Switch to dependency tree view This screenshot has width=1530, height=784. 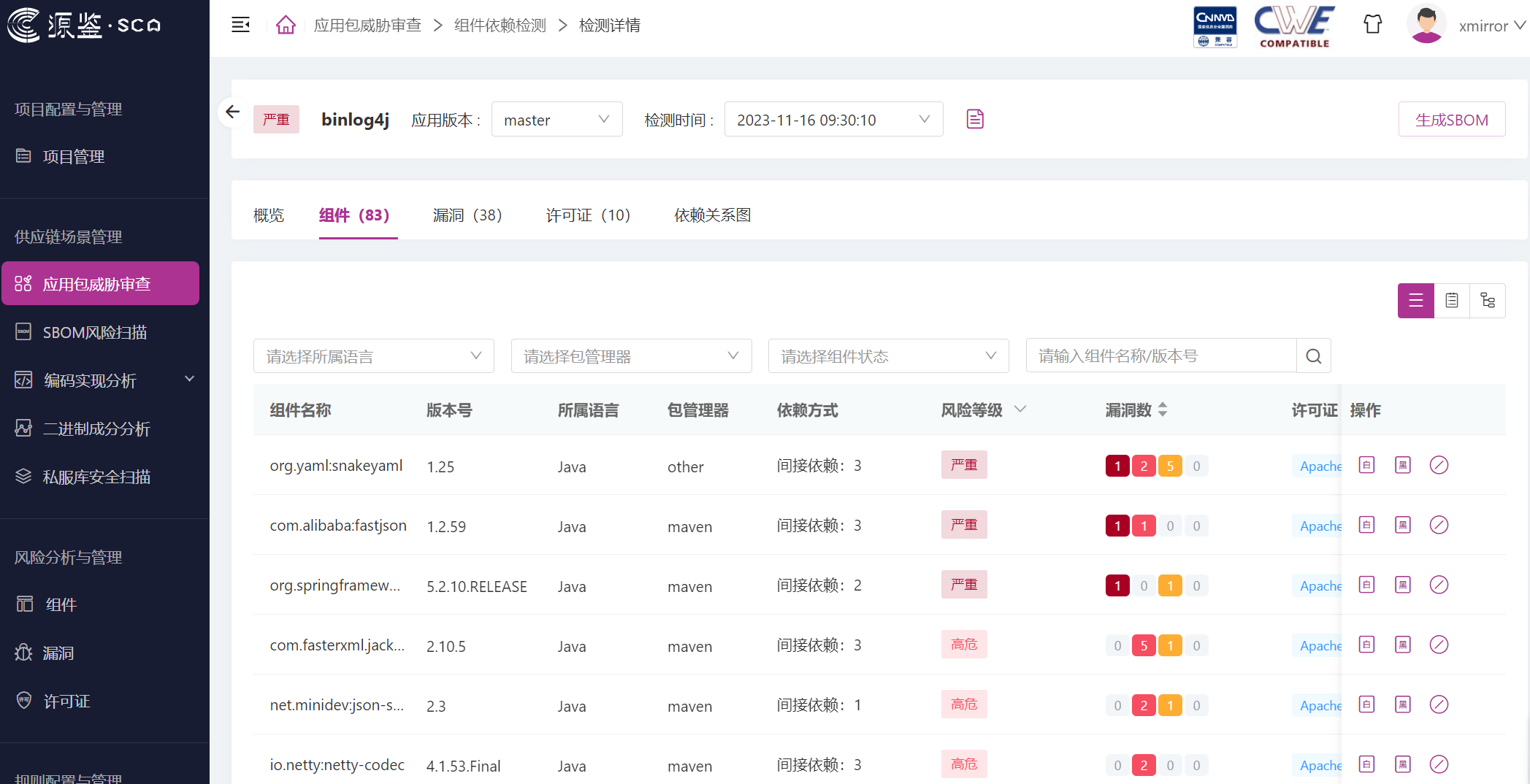click(1488, 300)
